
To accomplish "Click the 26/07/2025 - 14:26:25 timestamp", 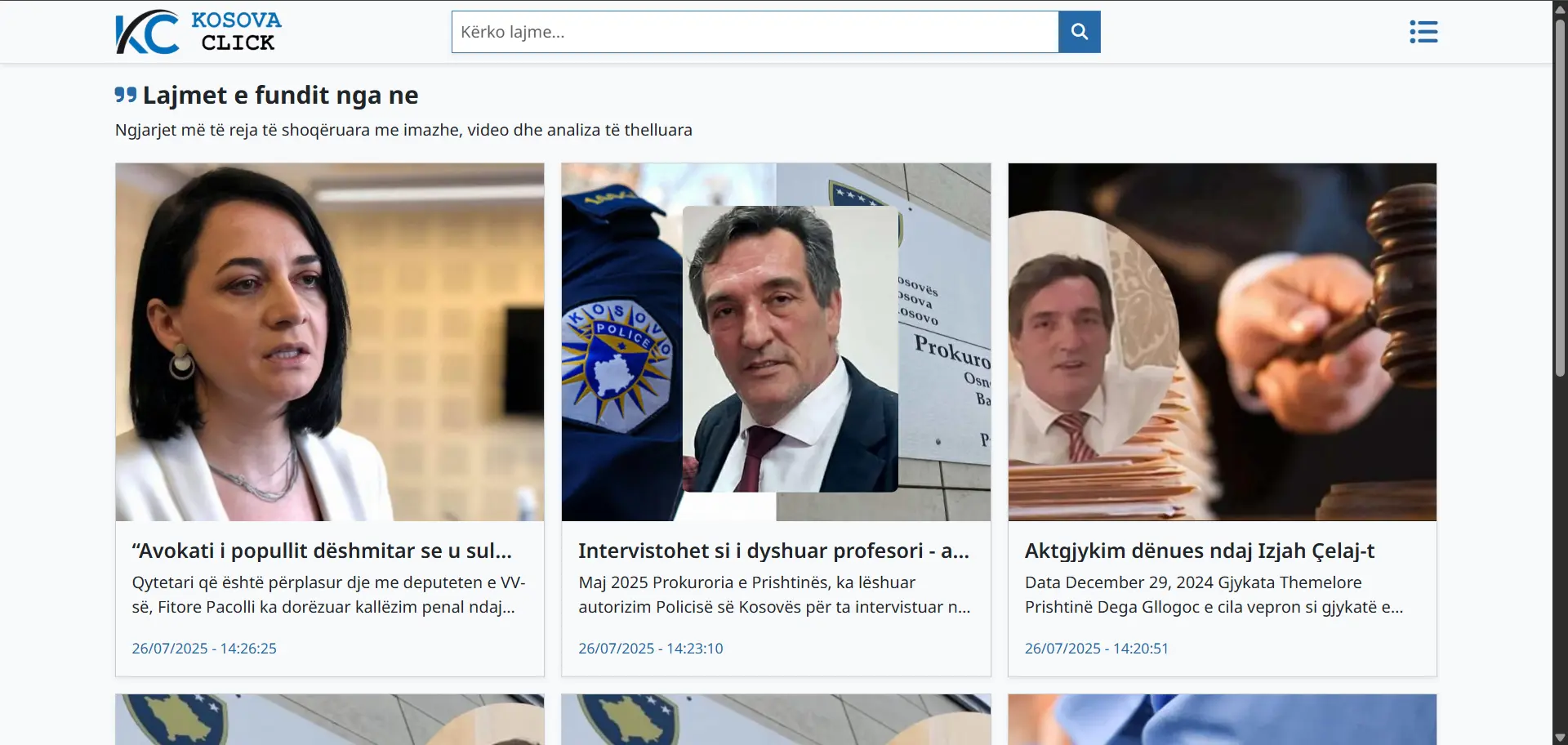I will (x=204, y=649).
